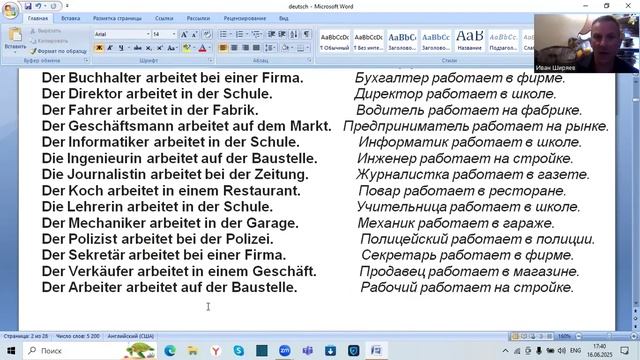Click the language indicator Английский (США)
The width and height of the screenshot is (640, 360).
pyautogui.click(x=131, y=336)
